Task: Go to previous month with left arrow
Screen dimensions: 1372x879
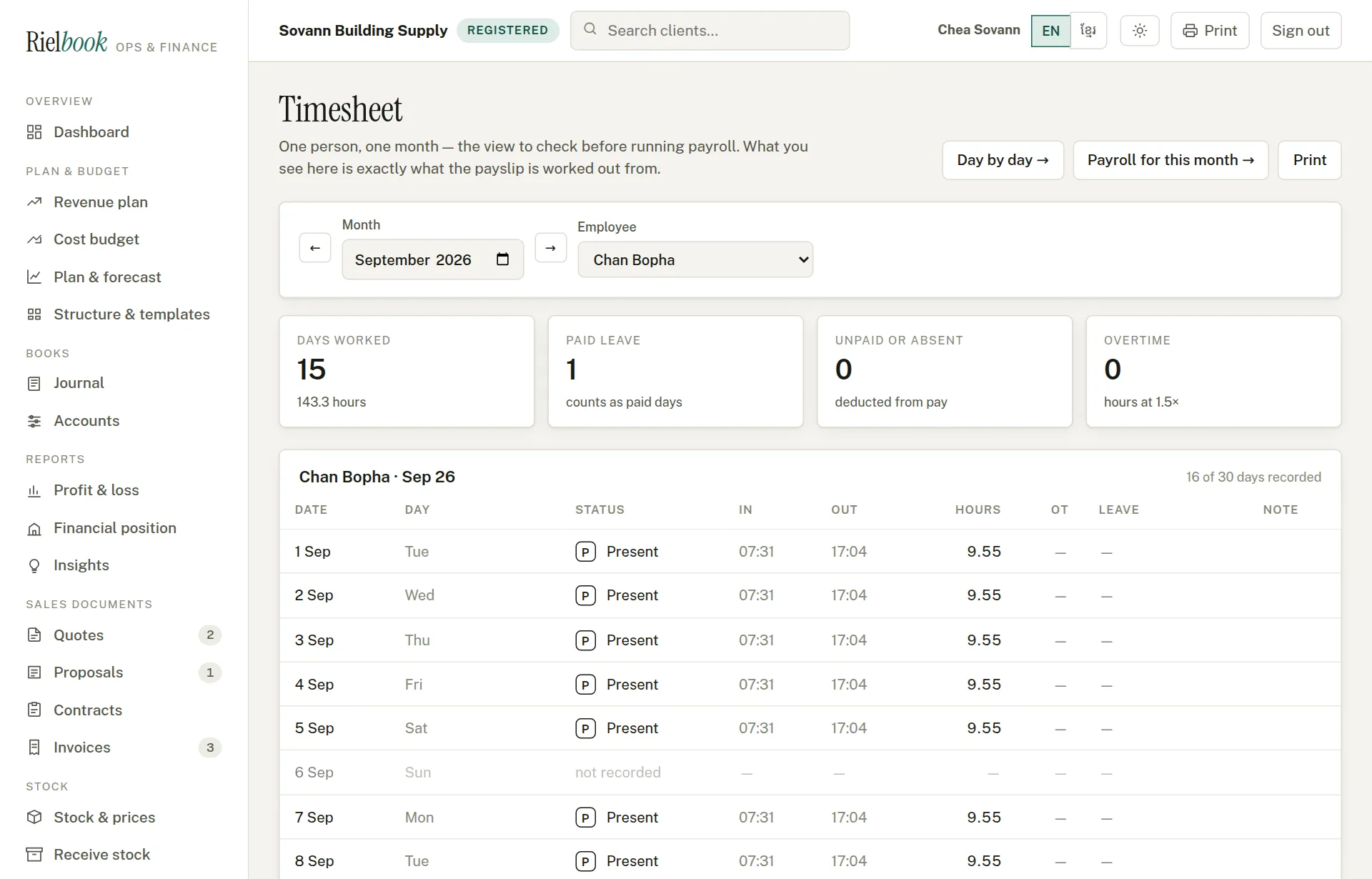Action: 315,248
